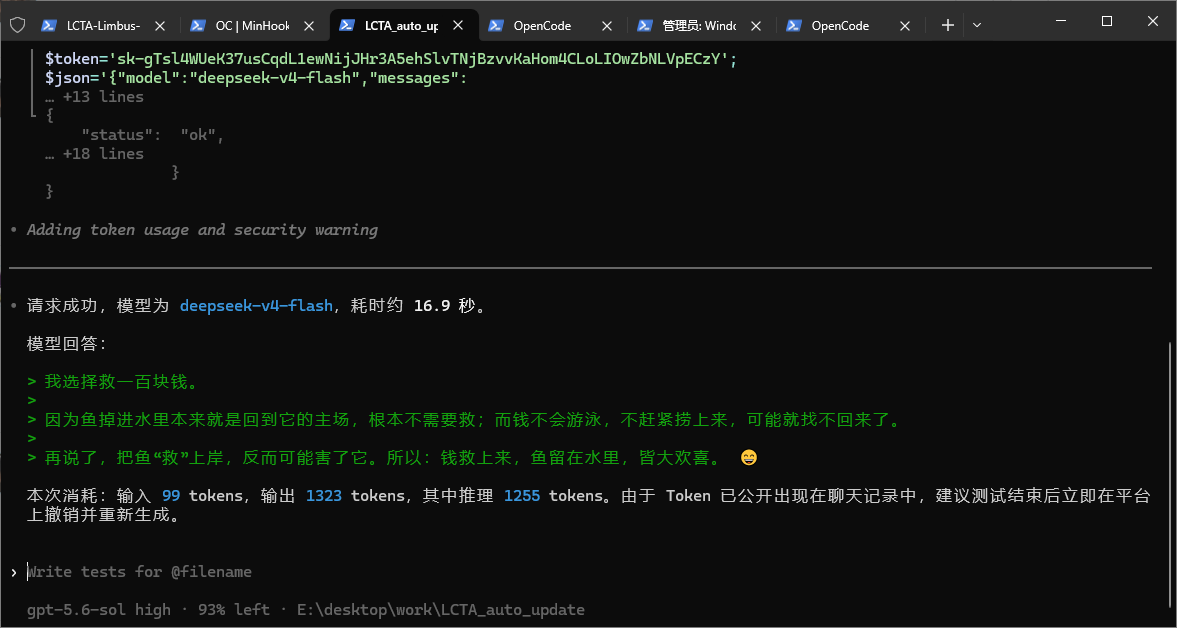The image size is (1177, 628).
Task: Minimize the terminal window
Action: [1060, 21]
